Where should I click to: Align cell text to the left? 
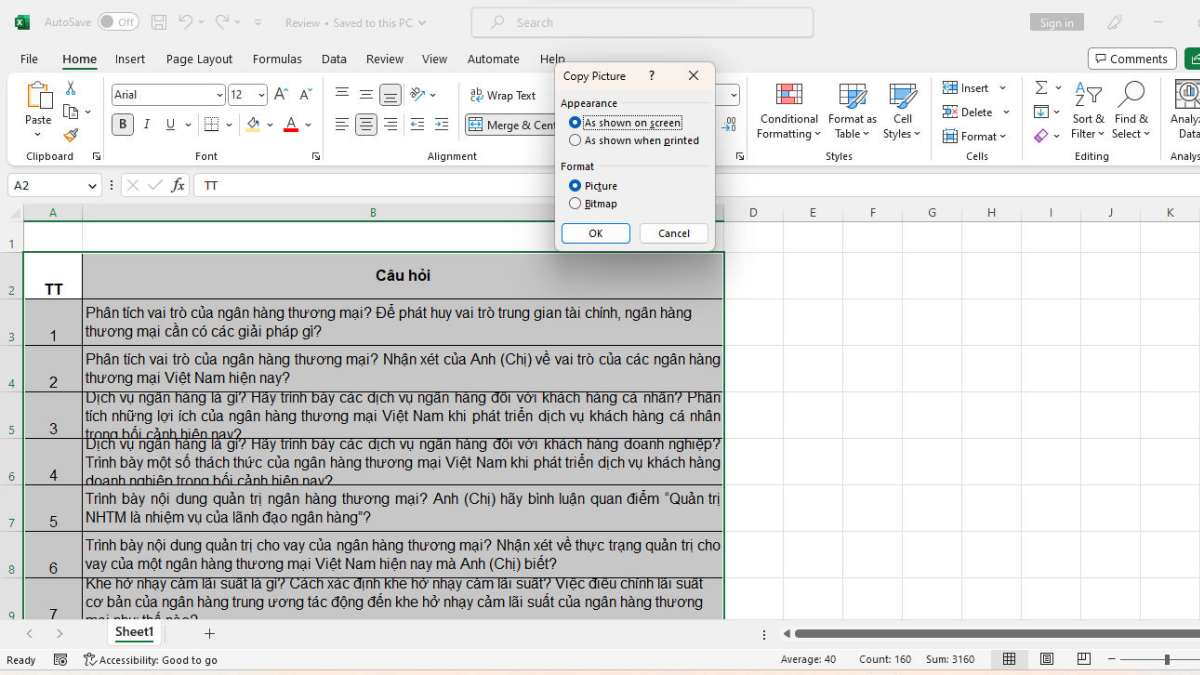342,125
